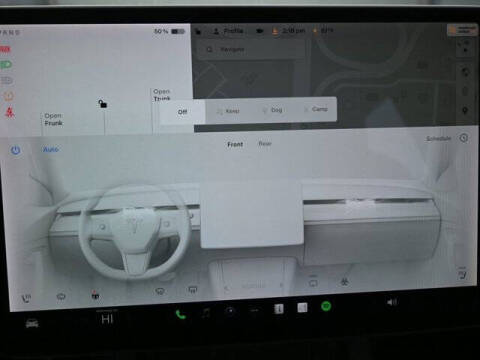Image resolution: width=480 pixels, height=360 pixels.
Task: Switch to the Rear climate tab
Action: [265, 144]
